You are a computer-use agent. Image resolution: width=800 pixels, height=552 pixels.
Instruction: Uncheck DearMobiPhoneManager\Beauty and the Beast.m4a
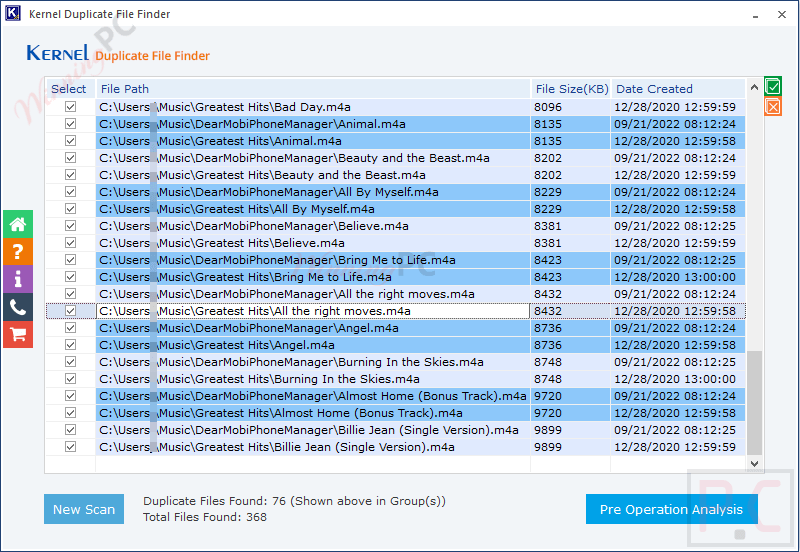[x=70, y=158]
